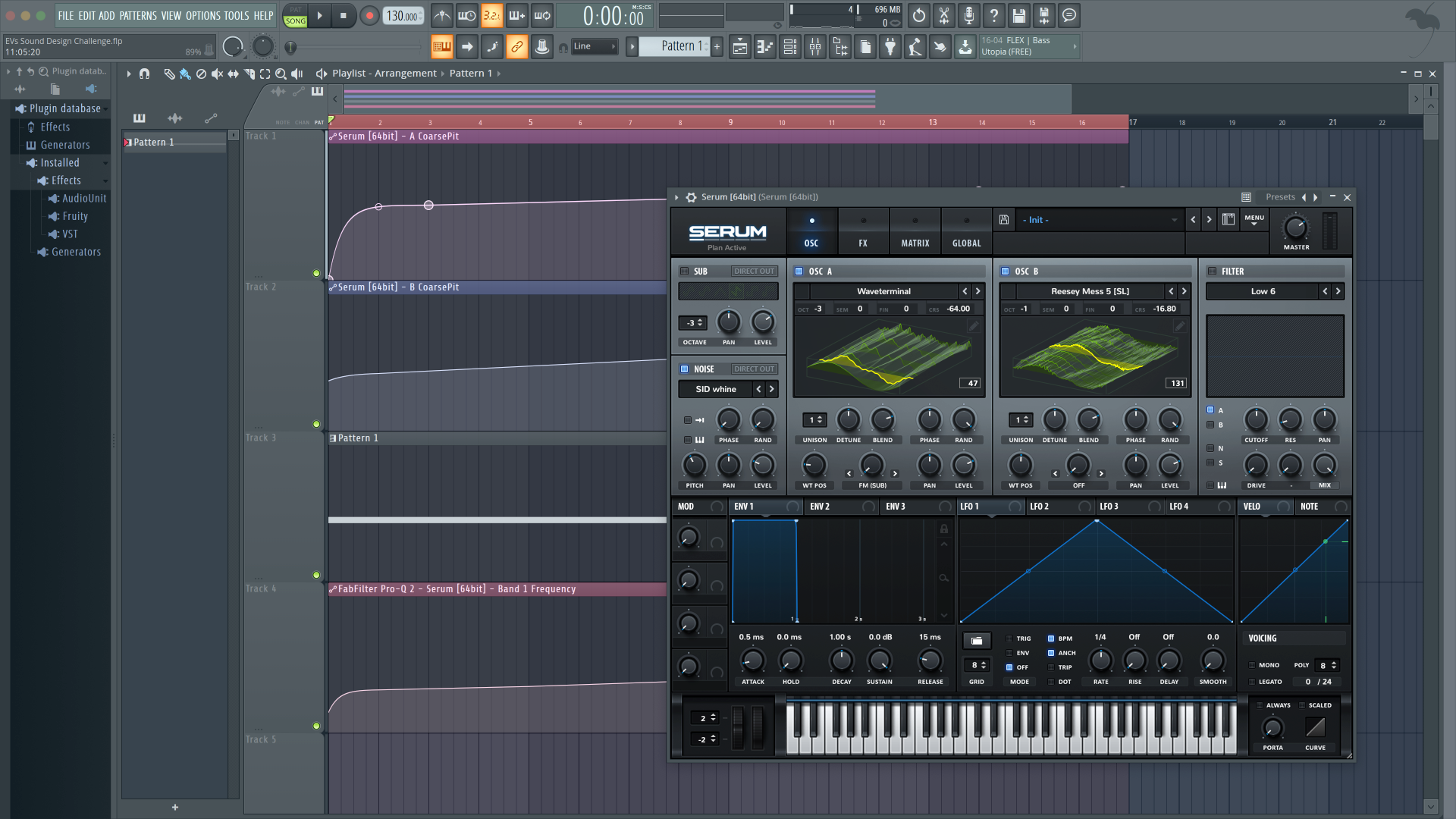Viewport: 1456px width, 819px height.
Task: Open the Low 6 filter type selector
Action: tap(1263, 291)
